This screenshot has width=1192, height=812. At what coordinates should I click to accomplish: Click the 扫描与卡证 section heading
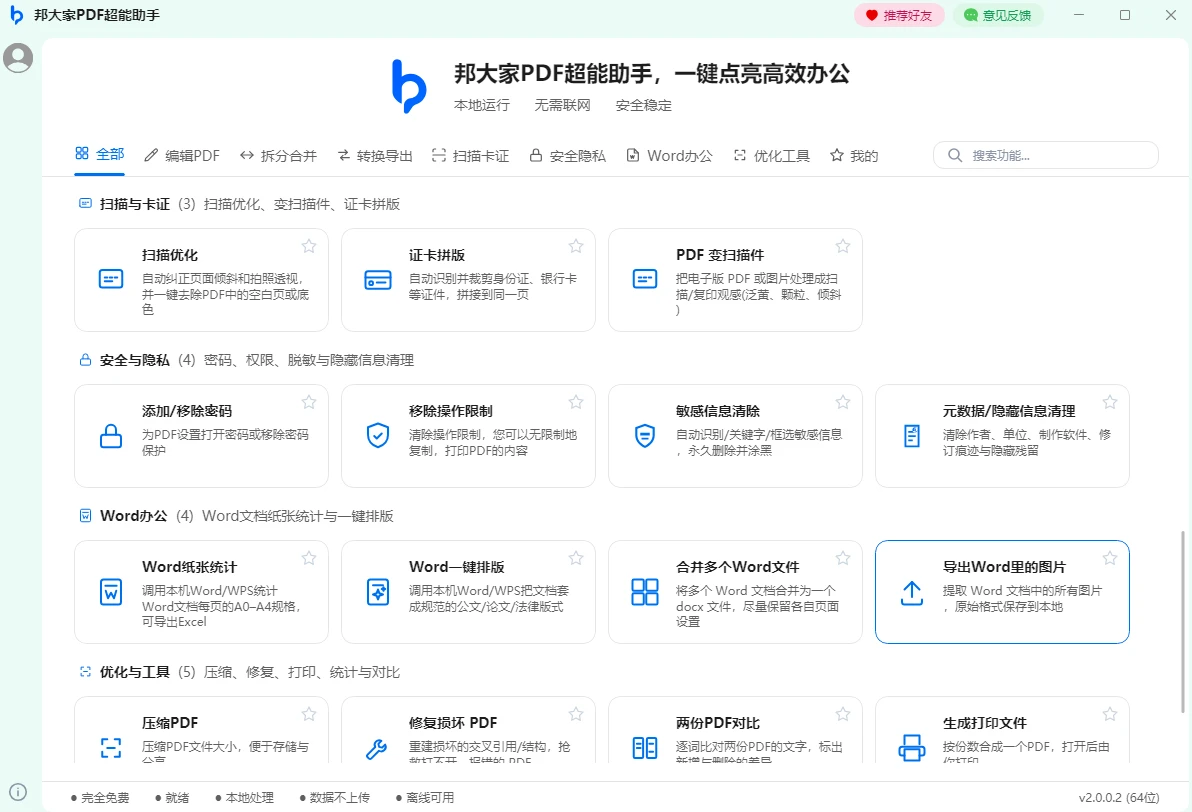(x=135, y=204)
